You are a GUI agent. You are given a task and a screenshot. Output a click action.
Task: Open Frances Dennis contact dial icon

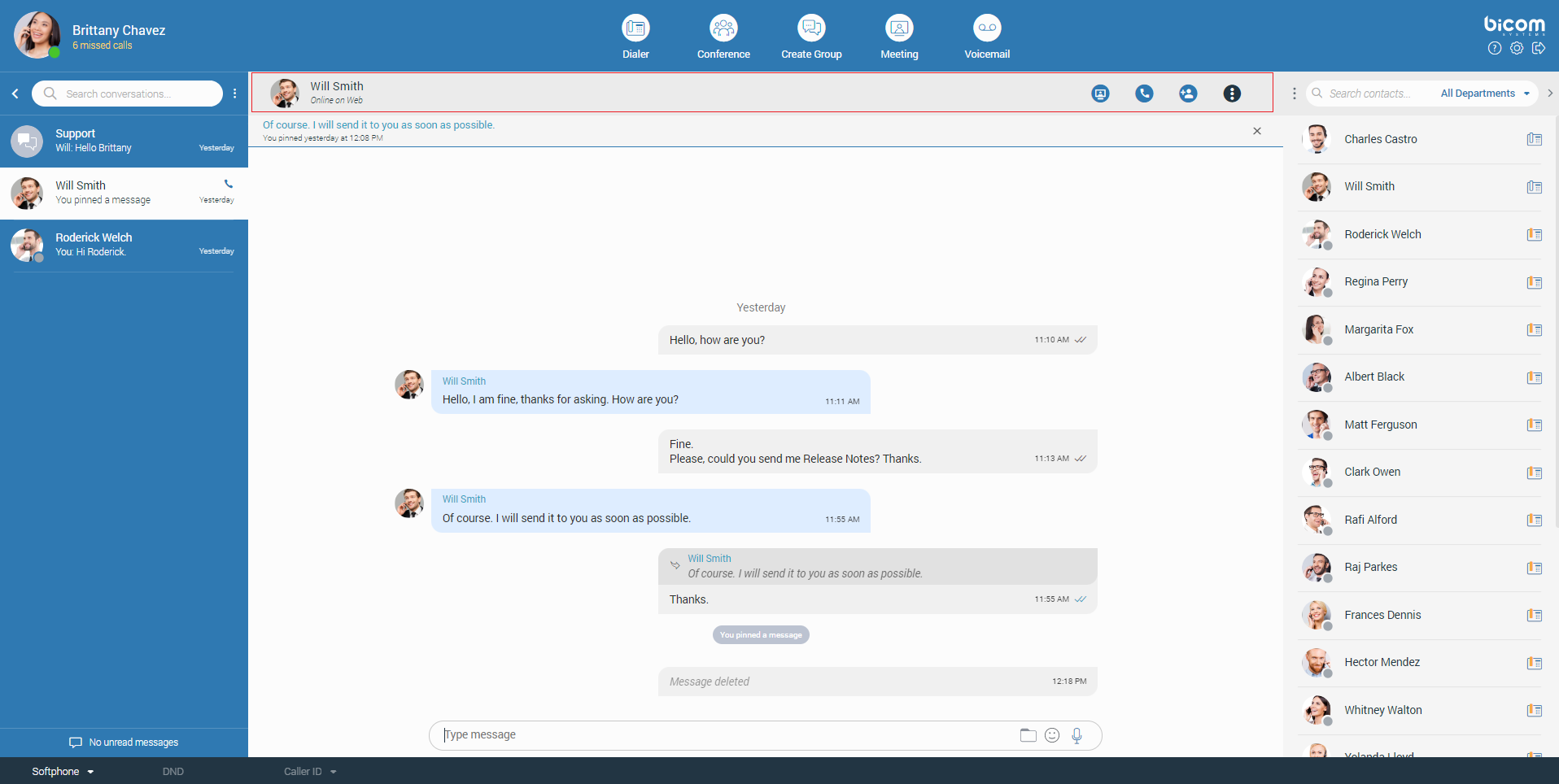point(1535,615)
